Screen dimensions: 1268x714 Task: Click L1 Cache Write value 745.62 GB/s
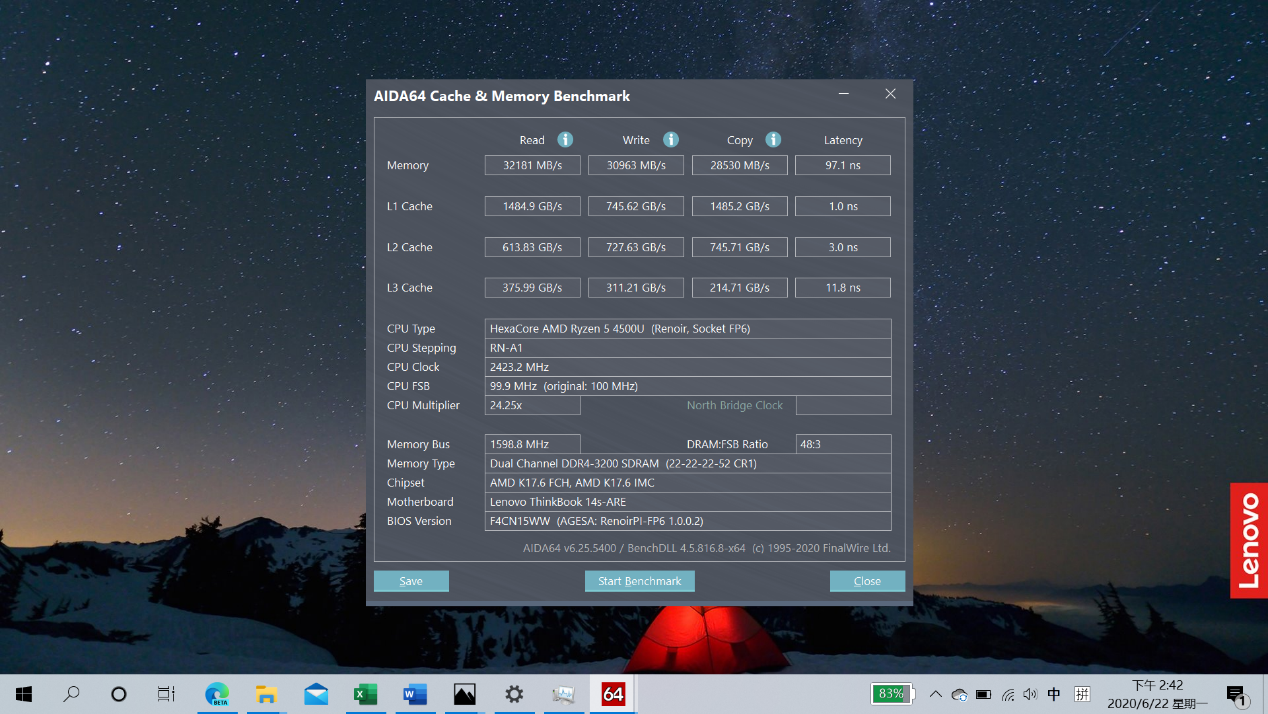click(636, 206)
